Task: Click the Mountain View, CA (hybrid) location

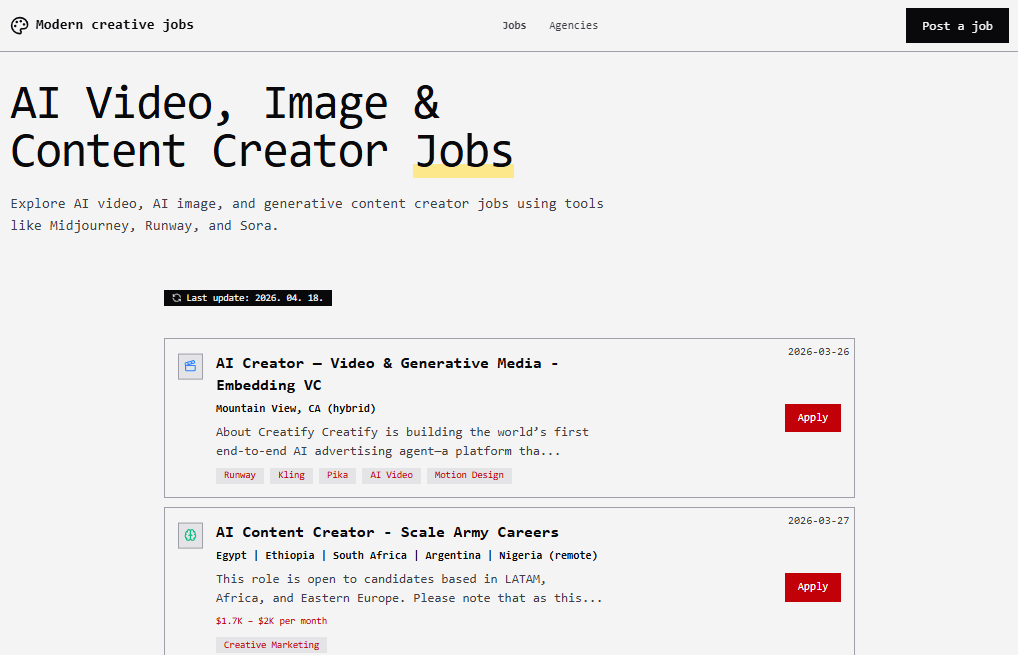Action: [x=296, y=408]
